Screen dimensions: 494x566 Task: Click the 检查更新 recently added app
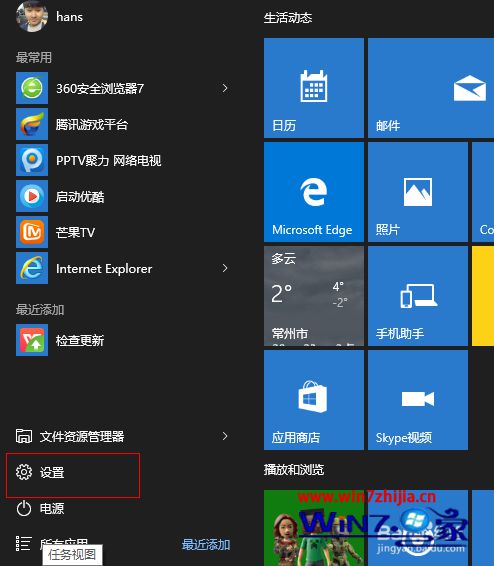[123, 340]
